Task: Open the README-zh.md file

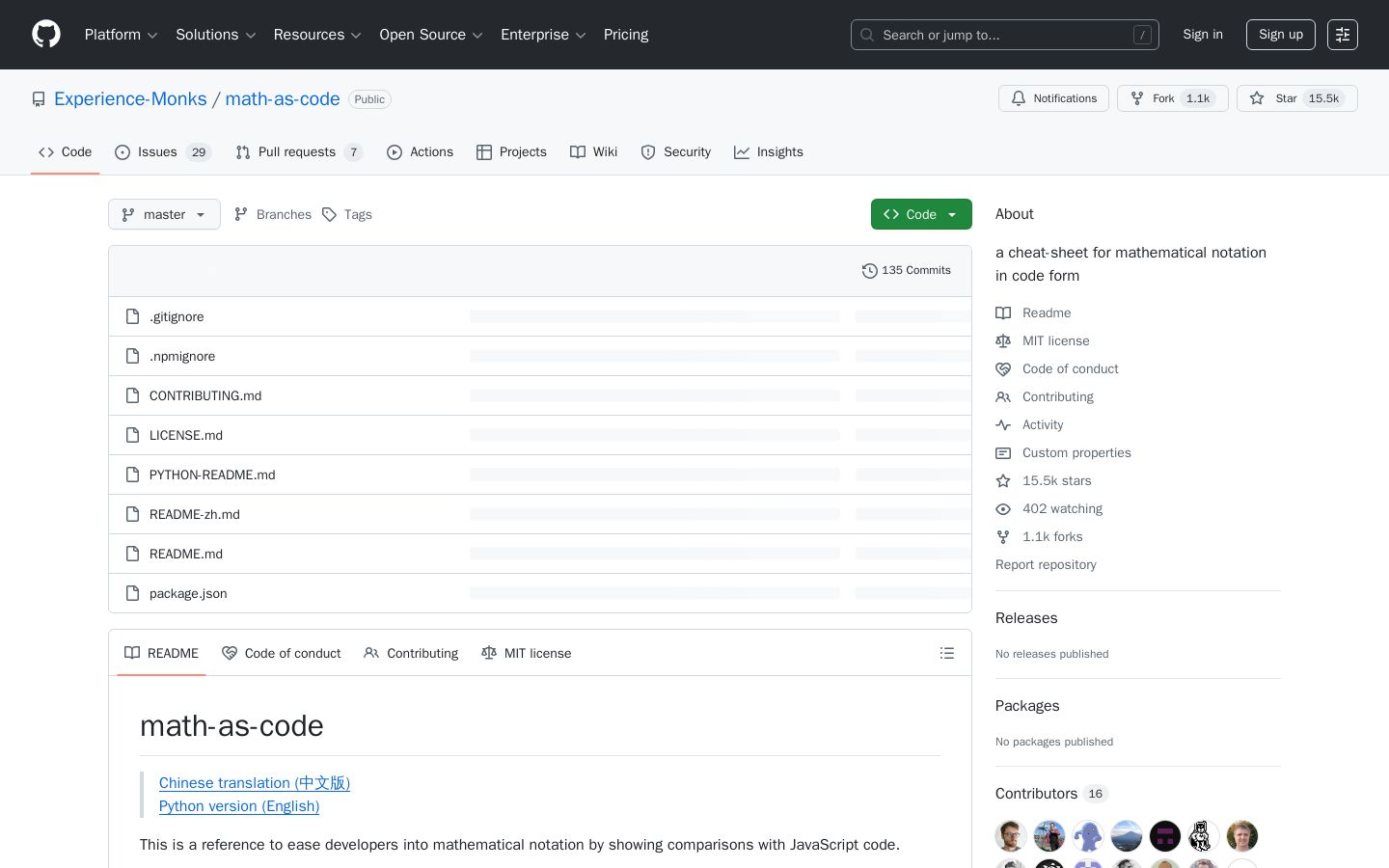Action: [x=195, y=514]
